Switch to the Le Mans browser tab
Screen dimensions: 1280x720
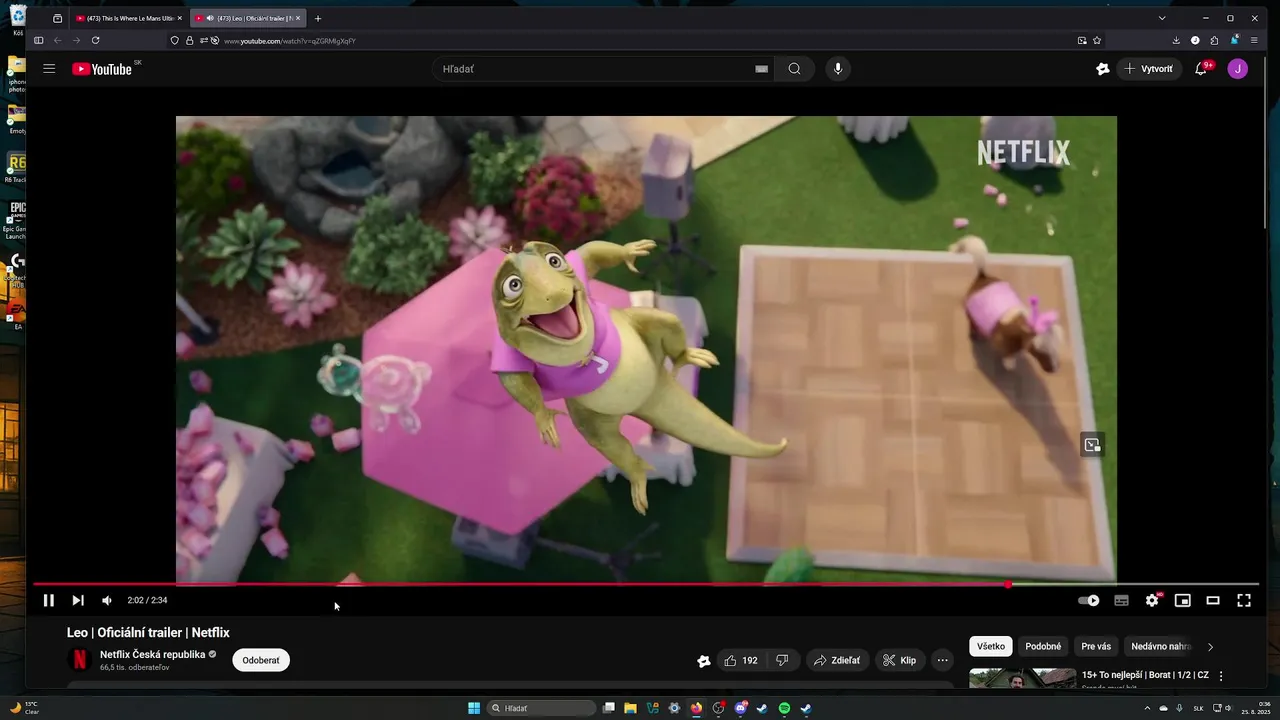pyautogui.click(x=127, y=18)
